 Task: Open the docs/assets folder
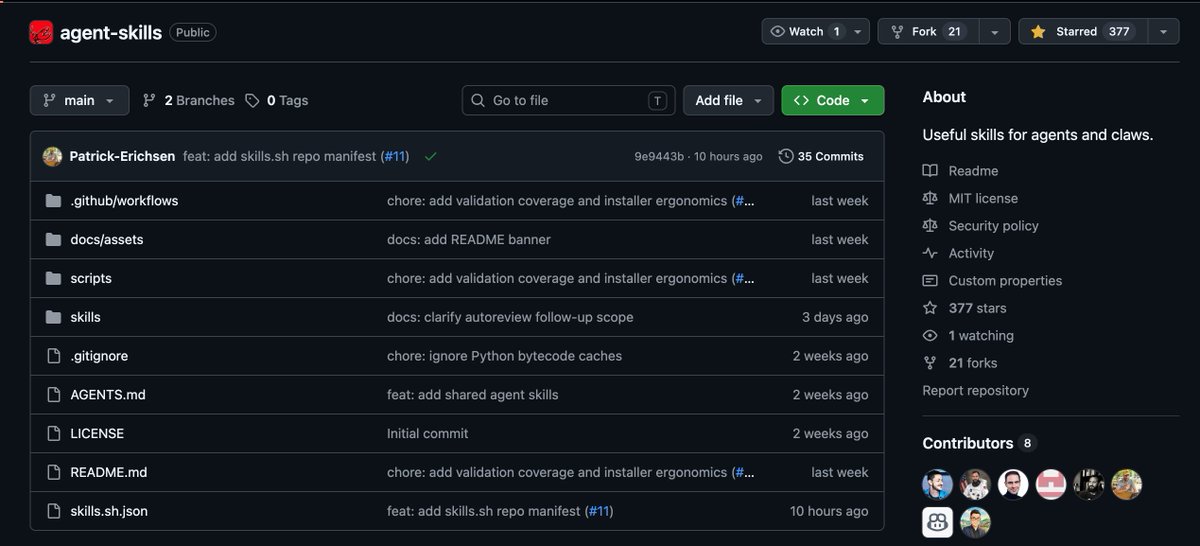(107, 240)
